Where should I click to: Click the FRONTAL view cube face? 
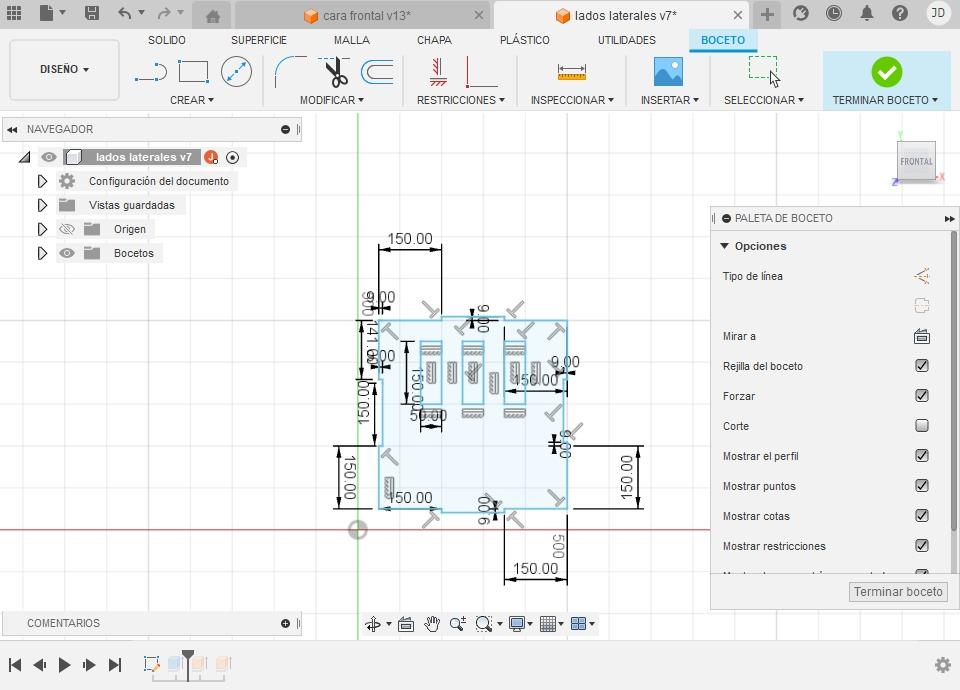916,162
